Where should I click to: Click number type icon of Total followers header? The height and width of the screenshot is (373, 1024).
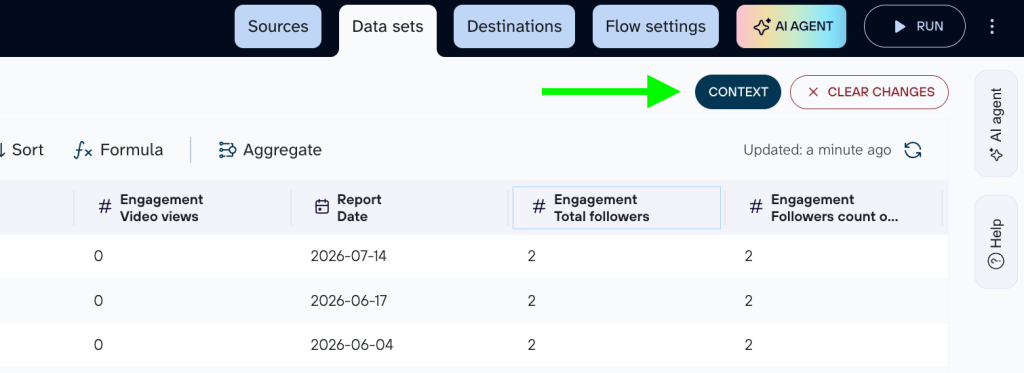[x=539, y=207]
